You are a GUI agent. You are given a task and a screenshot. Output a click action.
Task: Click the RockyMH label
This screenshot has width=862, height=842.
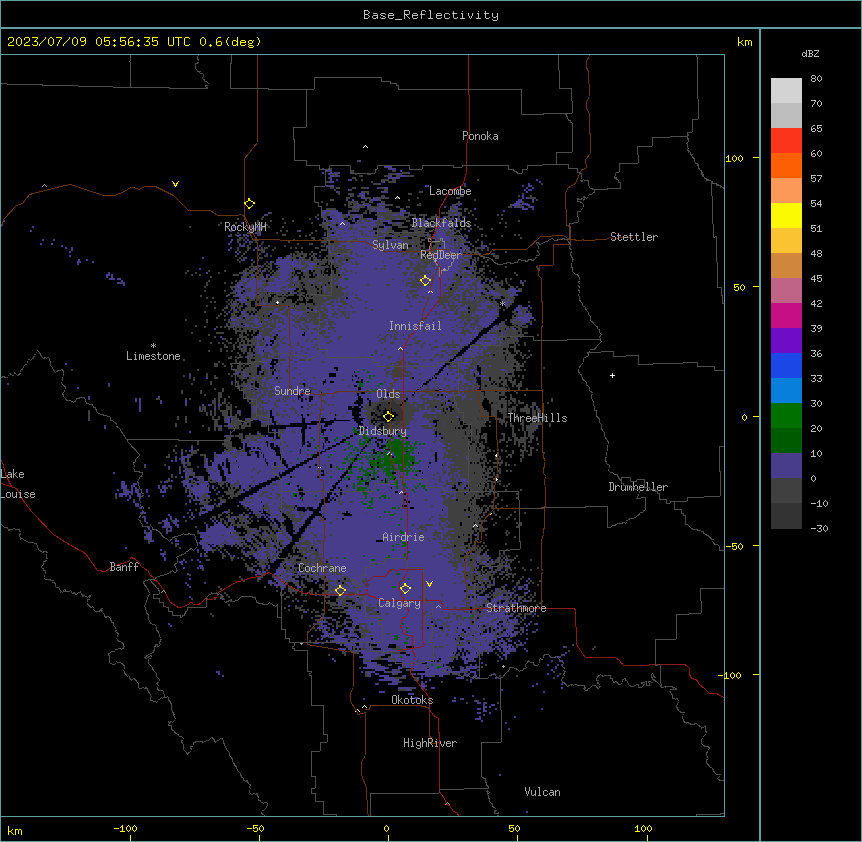245,227
